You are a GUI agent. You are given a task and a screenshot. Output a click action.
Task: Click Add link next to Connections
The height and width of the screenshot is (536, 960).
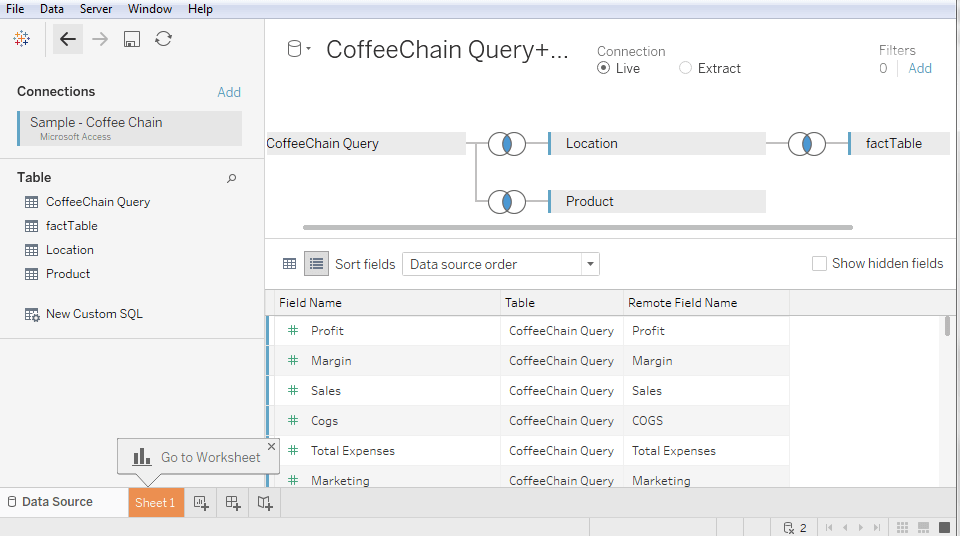click(229, 92)
